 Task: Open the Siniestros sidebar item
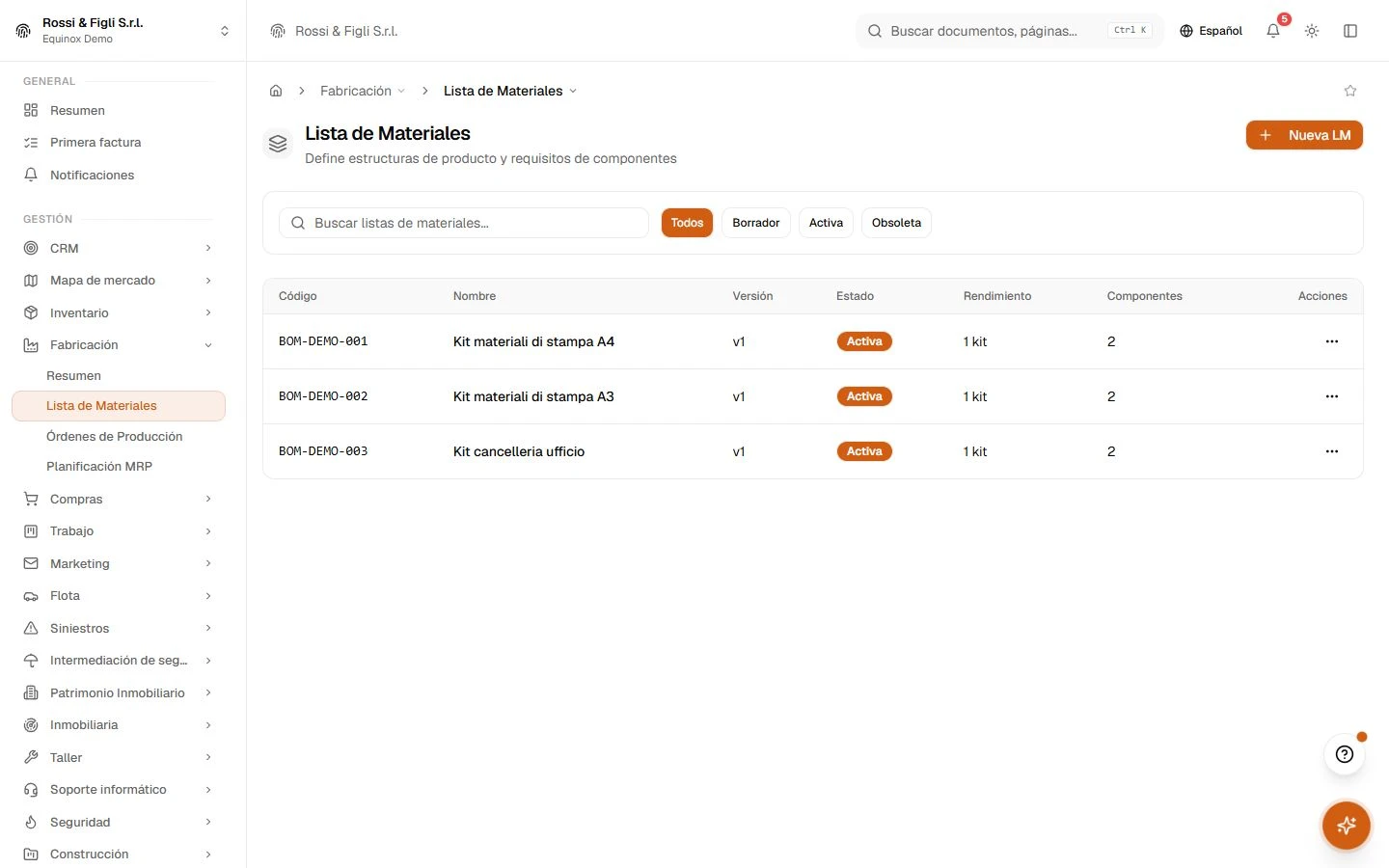click(x=118, y=628)
